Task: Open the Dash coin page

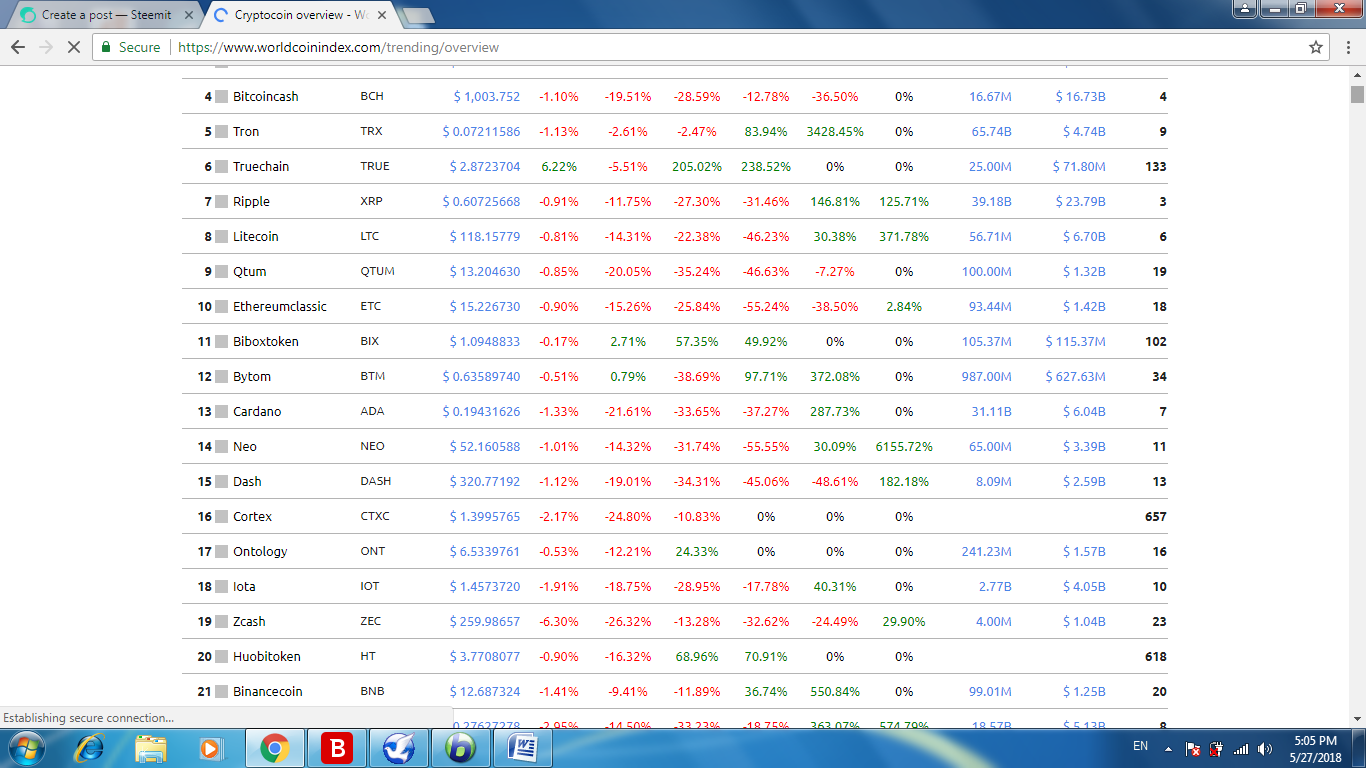Action: pyautogui.click(x=247, y=482)
